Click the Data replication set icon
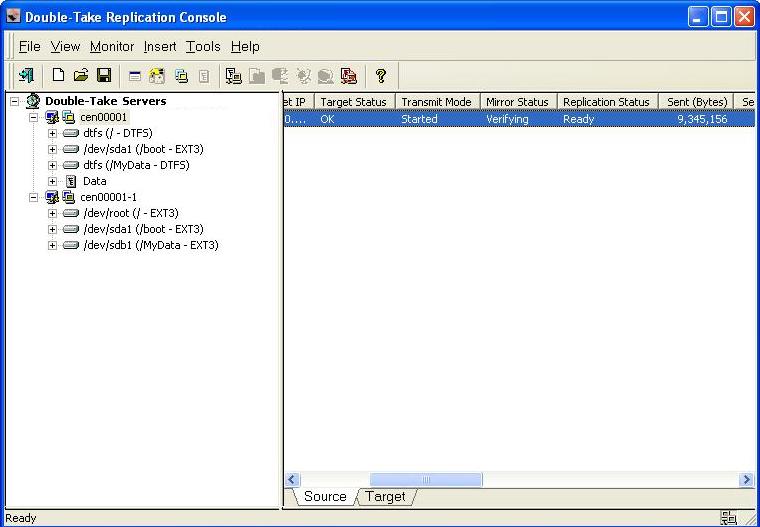Image resolution: width=760 pixels, height=527 pixels. click(71, 181)
